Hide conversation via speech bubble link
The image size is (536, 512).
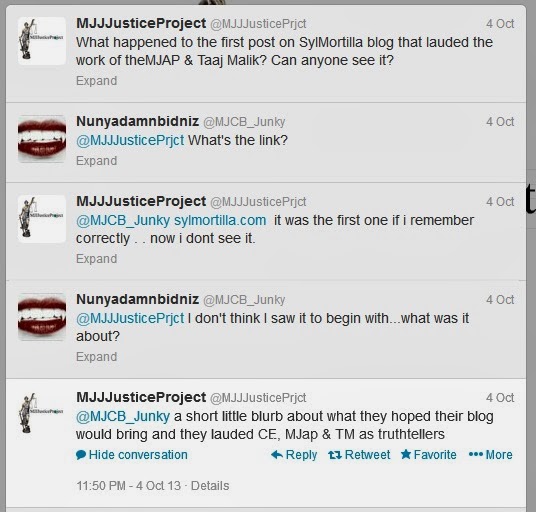click(x=132, y=455)
